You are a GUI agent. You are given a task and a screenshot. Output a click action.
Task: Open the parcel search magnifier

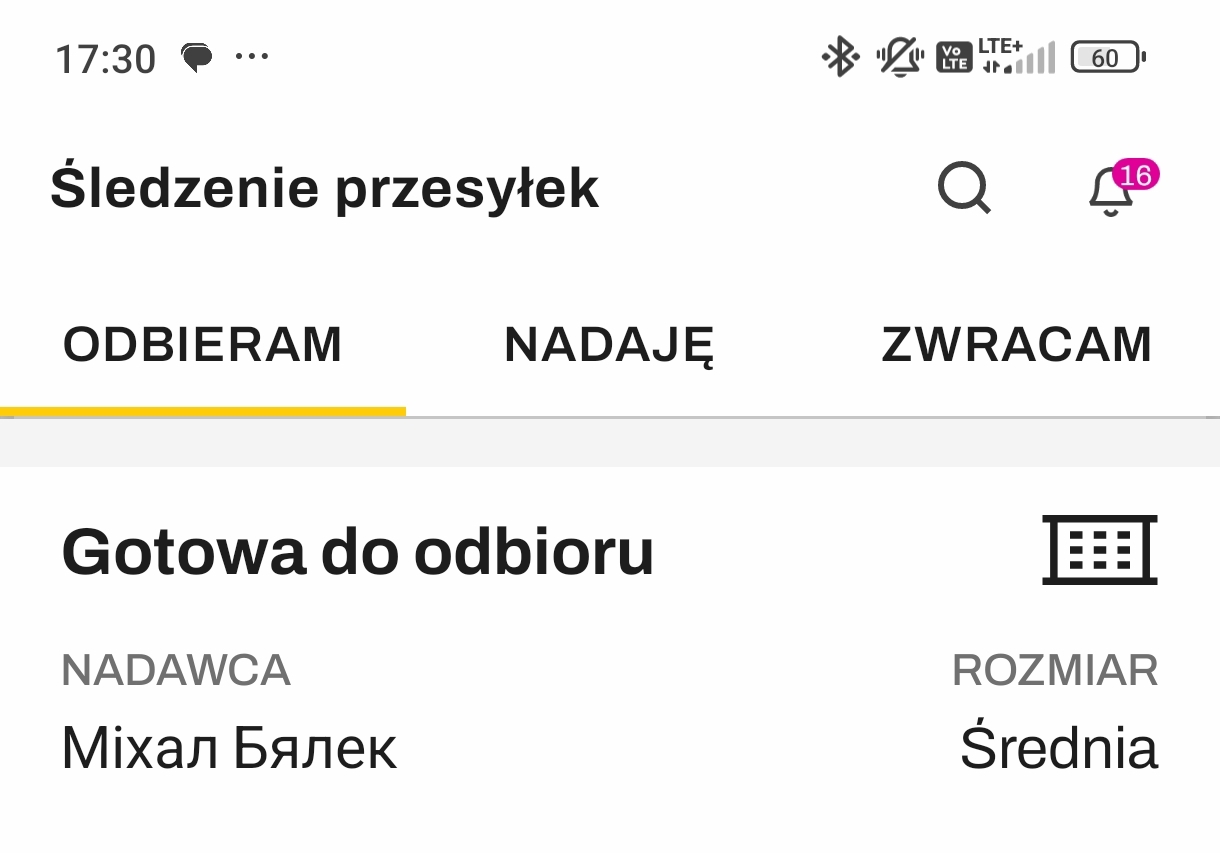coord(964,188)
